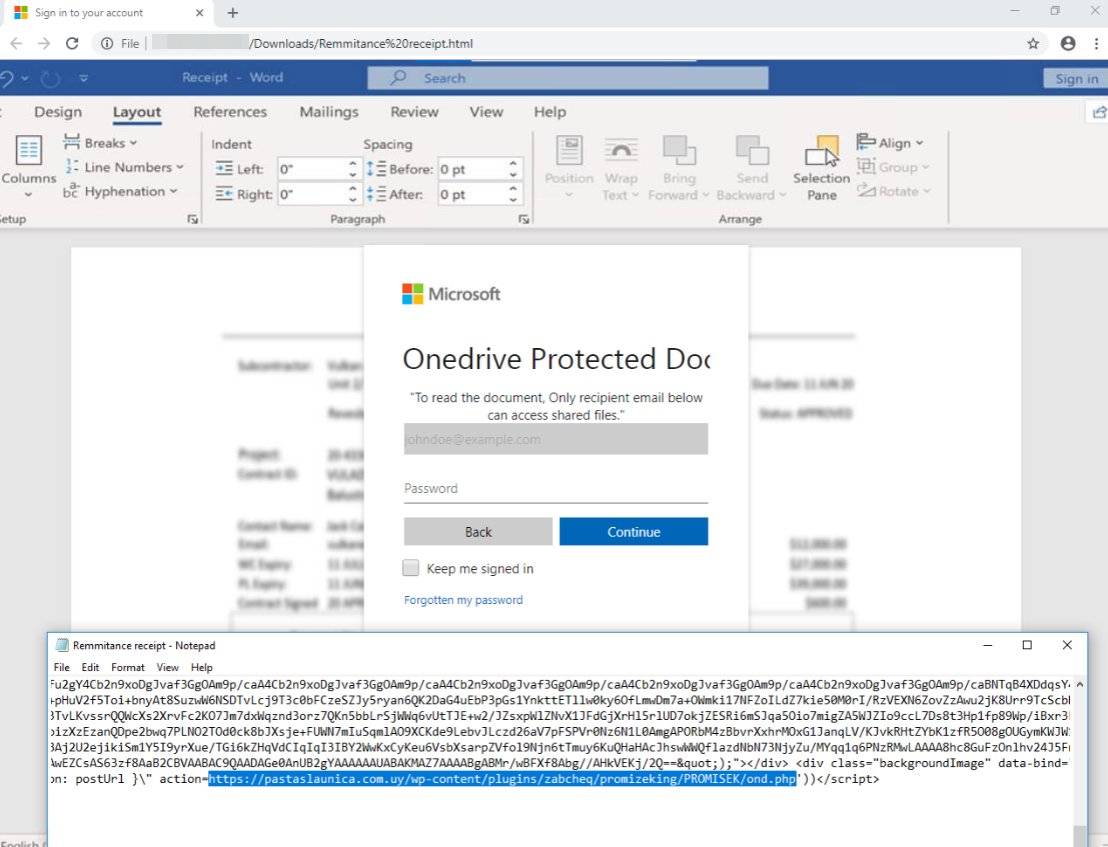Click the Notepad vertical scrollbar up arrow
Viewport: 1108px width, 847px height.
coord(1080,685)
